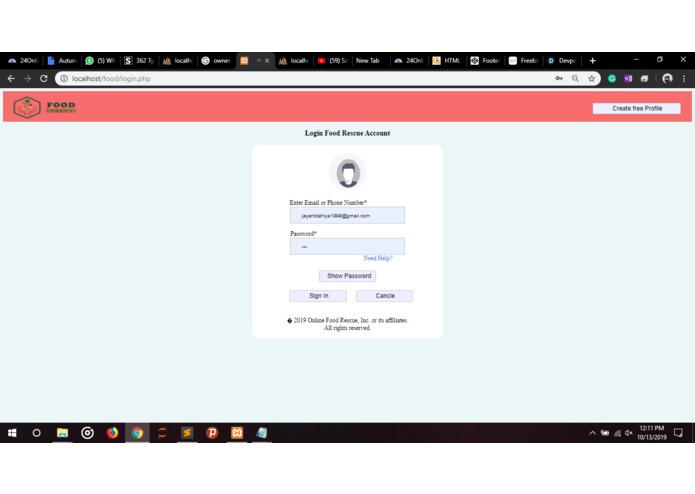
Task: Switch to Chrome in taskbar
Action: (137, 433)
